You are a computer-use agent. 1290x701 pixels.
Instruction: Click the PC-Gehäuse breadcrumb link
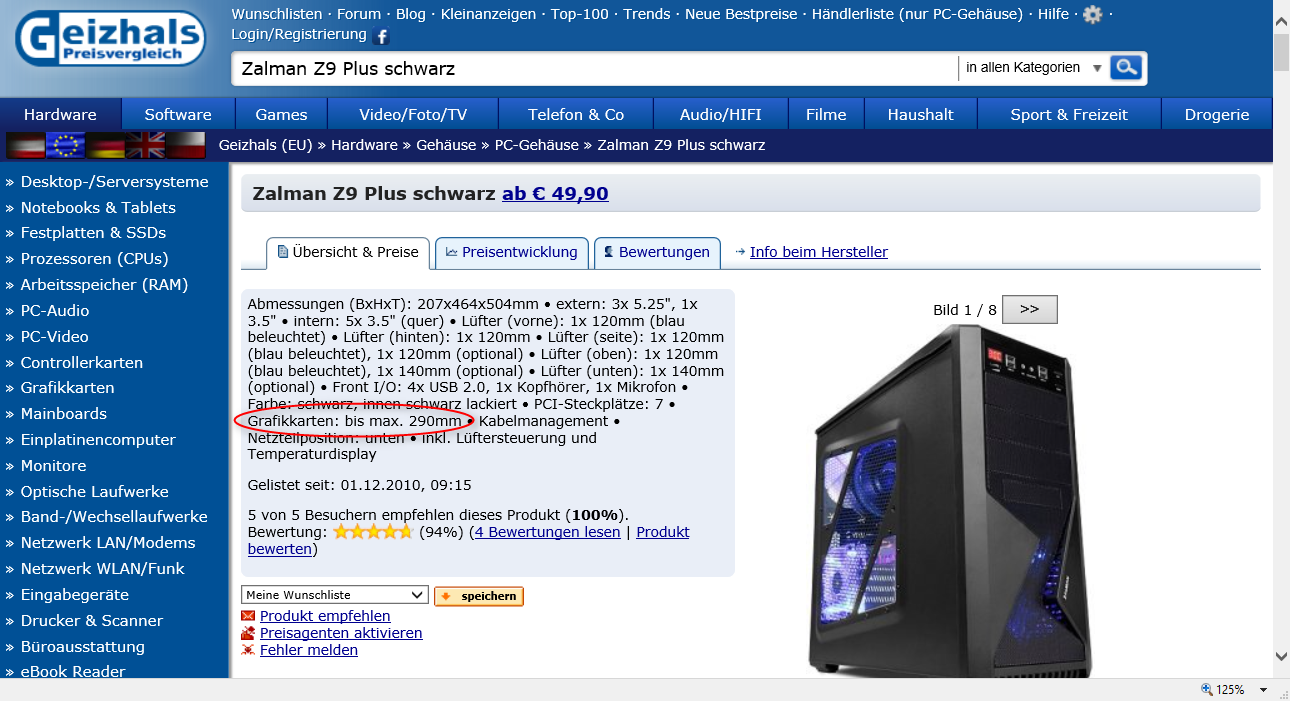537,145
